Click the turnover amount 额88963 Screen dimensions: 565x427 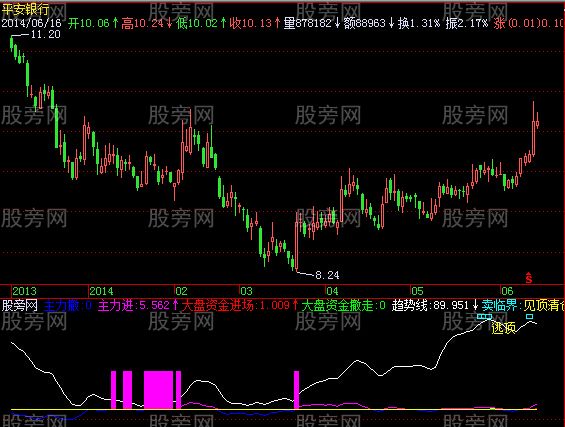click(x=364, y=23)
